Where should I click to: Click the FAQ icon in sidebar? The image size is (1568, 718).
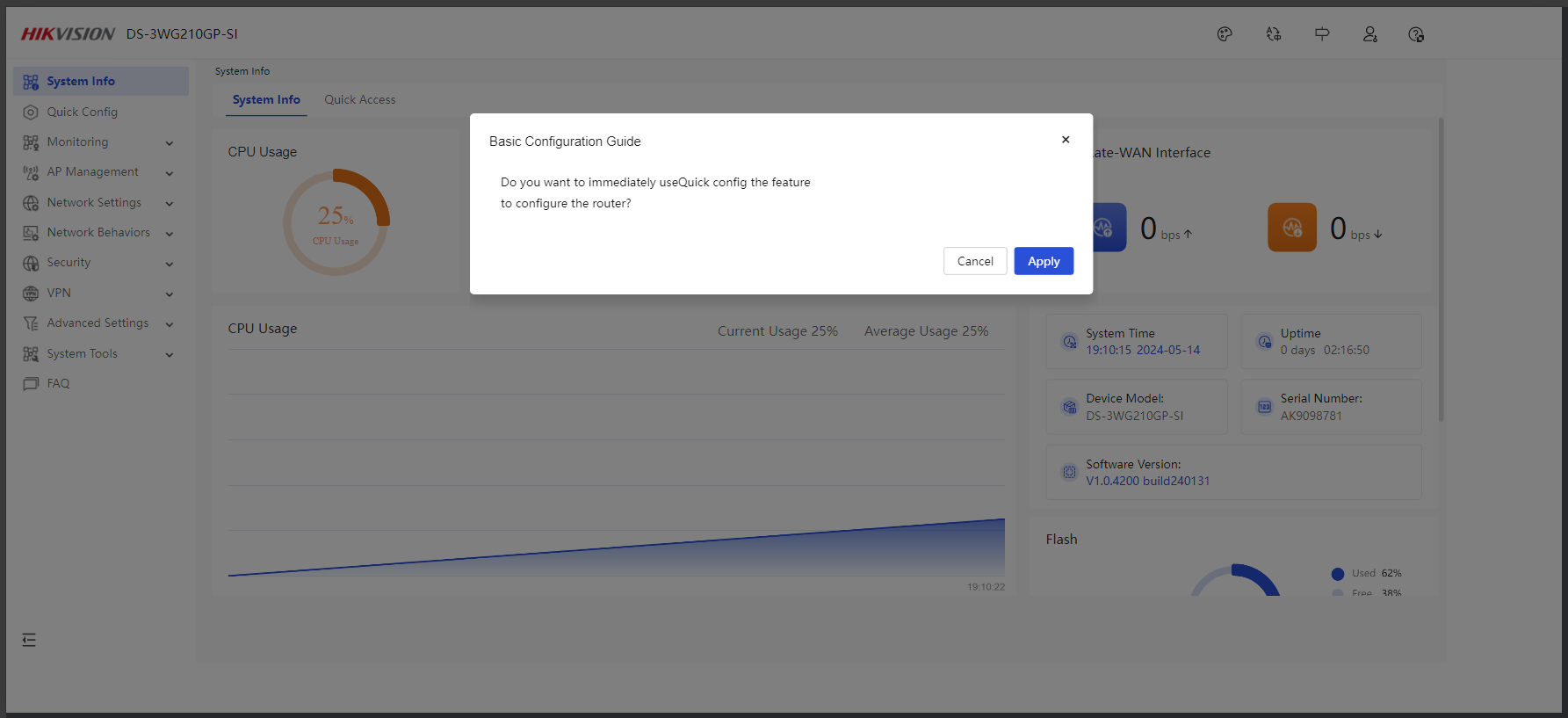[x=31, y=384]
